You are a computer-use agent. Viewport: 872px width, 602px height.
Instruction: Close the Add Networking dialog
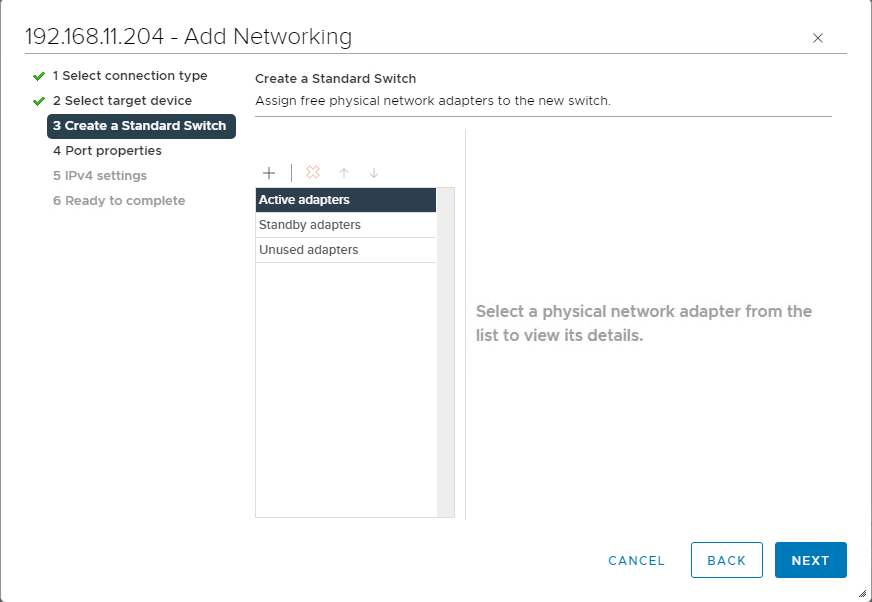[818, 38]
